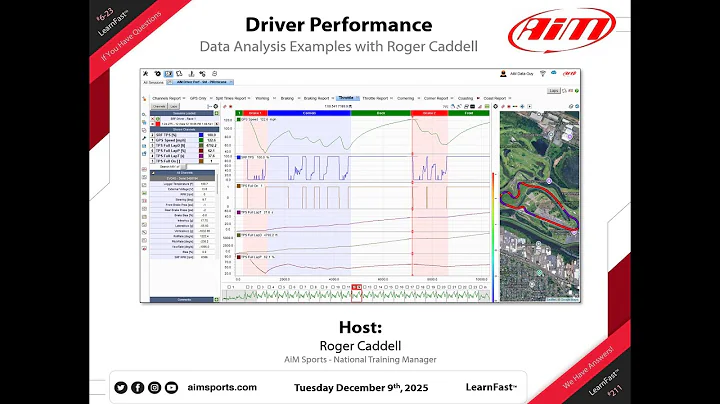
Task: Toggle the selected red lap 12 marker
Action: [x=356, y=287]
